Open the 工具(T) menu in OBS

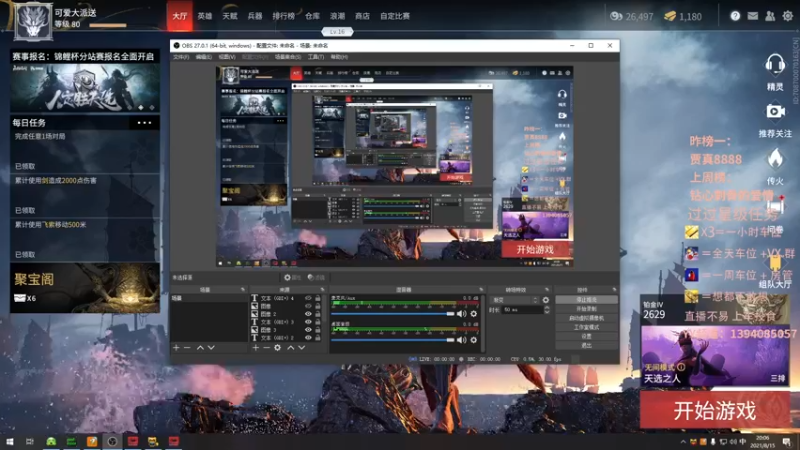(x=316, y=57)
